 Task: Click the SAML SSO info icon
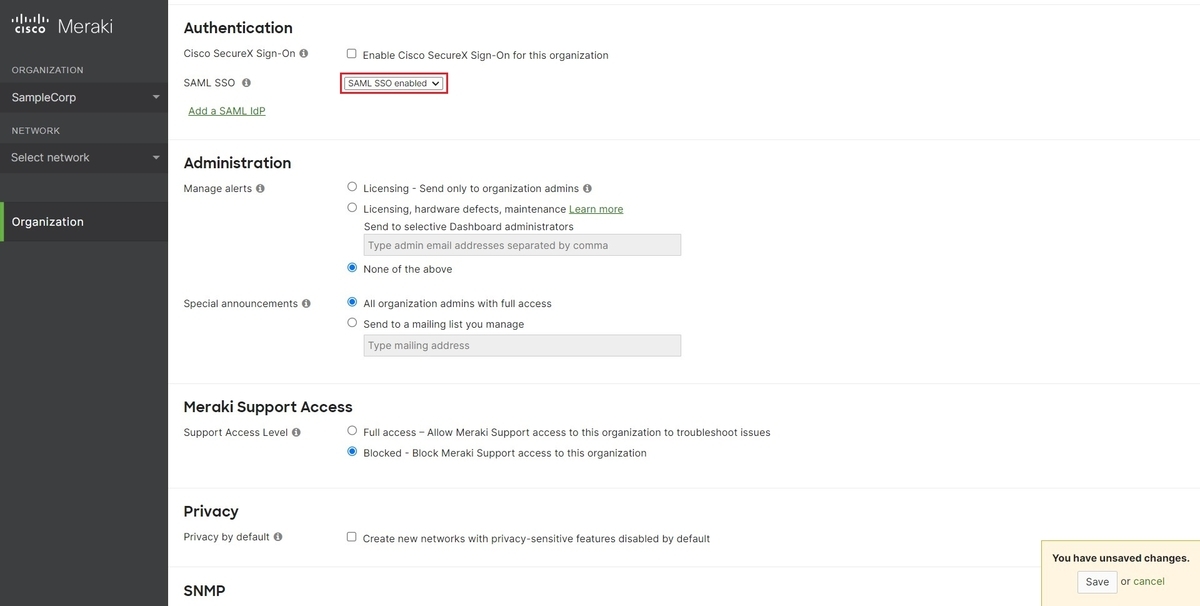[x=246, y=83]
